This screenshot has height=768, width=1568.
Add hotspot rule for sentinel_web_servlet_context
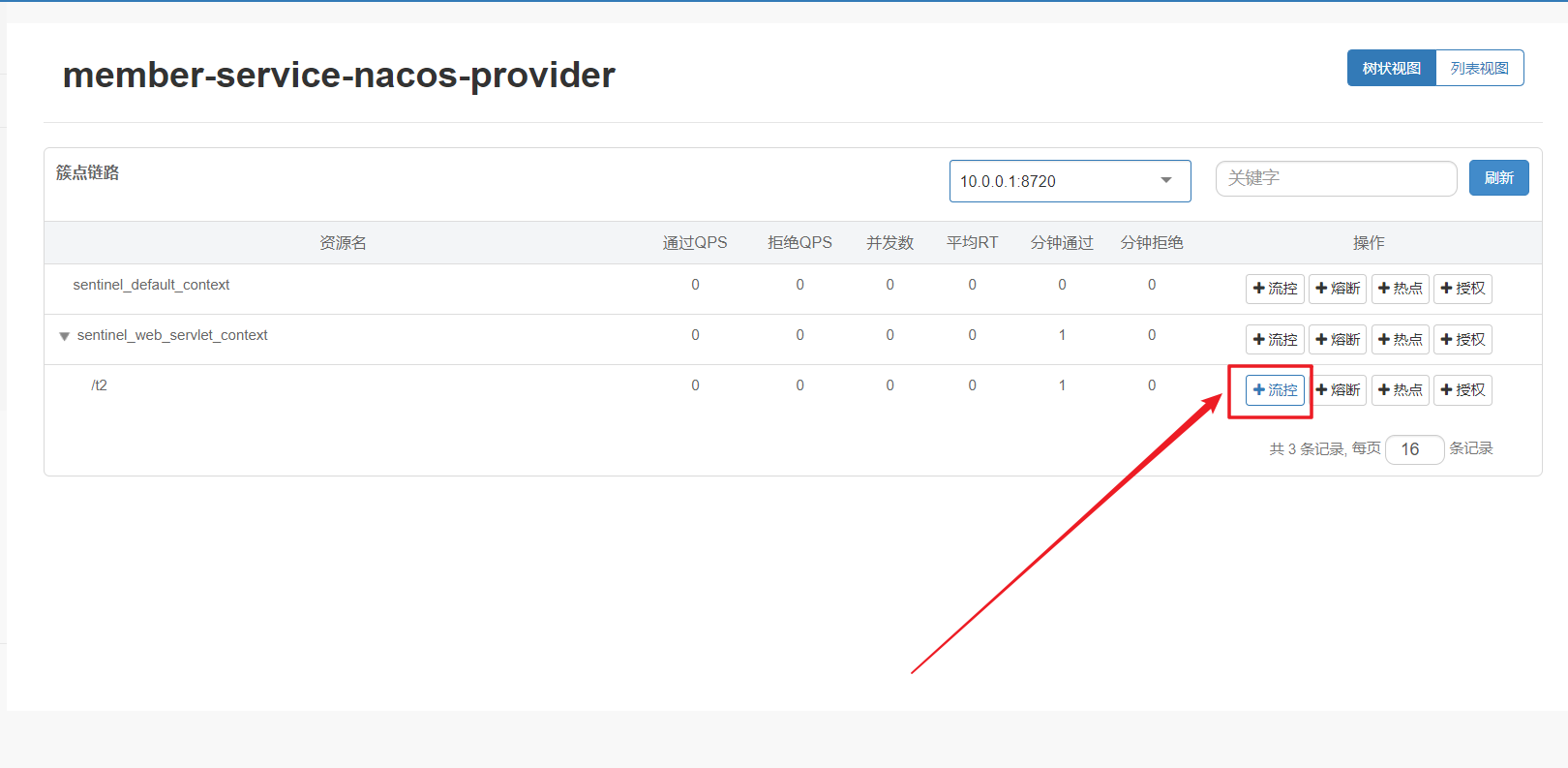tap(1400, 340)
